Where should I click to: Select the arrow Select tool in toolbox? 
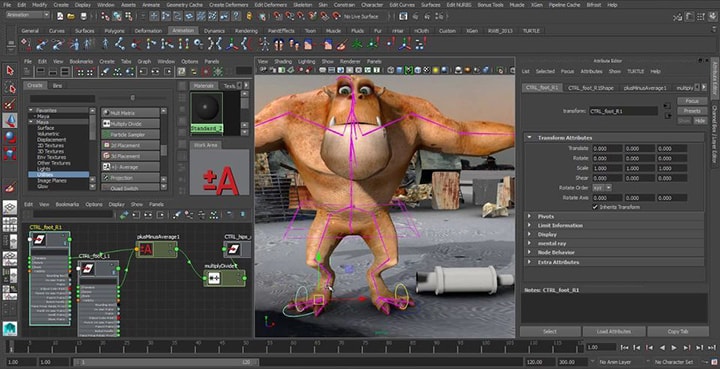(x=10, y=70)
